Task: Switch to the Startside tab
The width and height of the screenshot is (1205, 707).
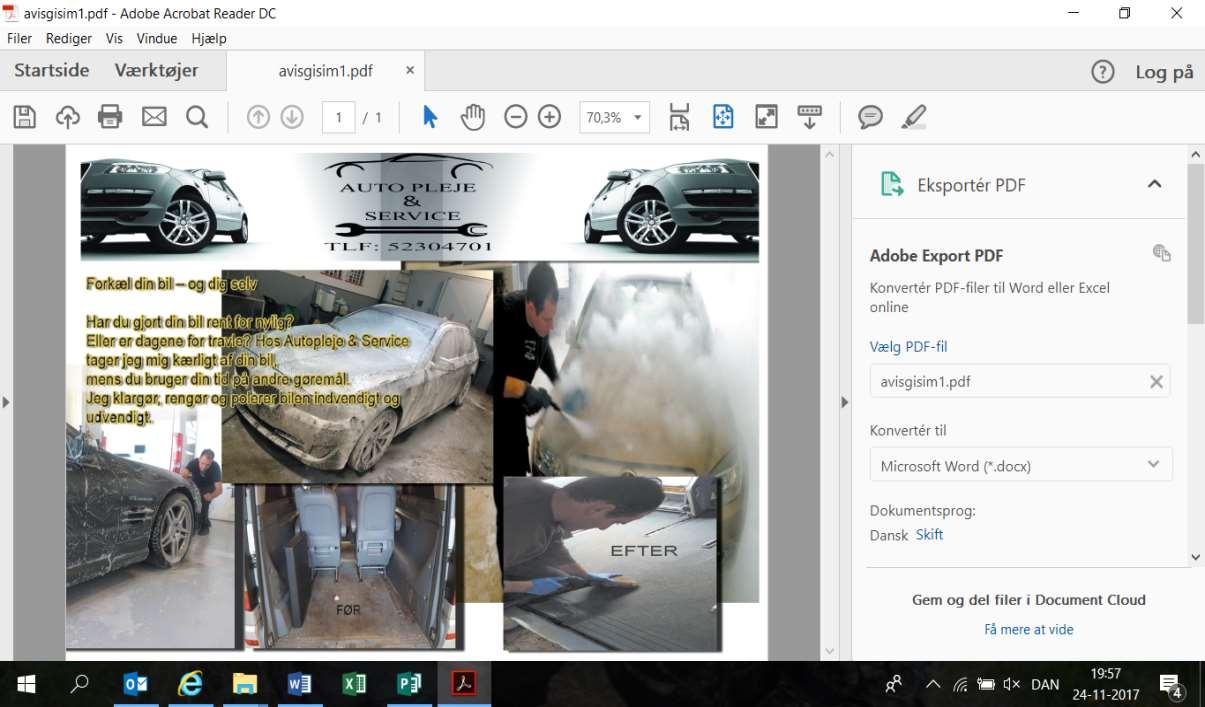Action: [x=52, y=71]
